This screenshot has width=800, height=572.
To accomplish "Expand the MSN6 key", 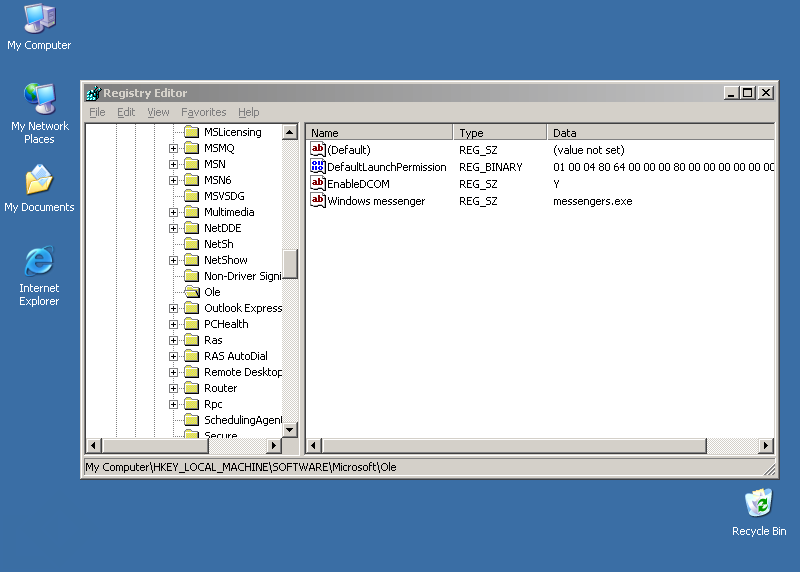I will point(173,181).
